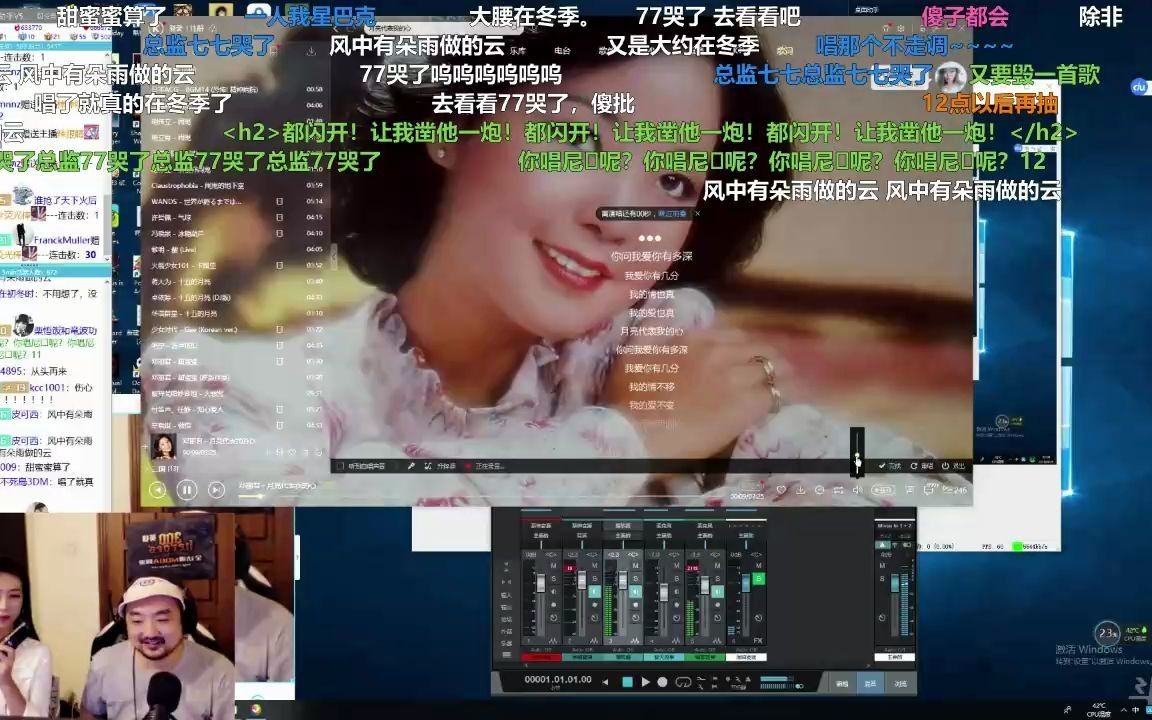
Task: Open the 电台 tab in the music player
Action: [562, 51]
